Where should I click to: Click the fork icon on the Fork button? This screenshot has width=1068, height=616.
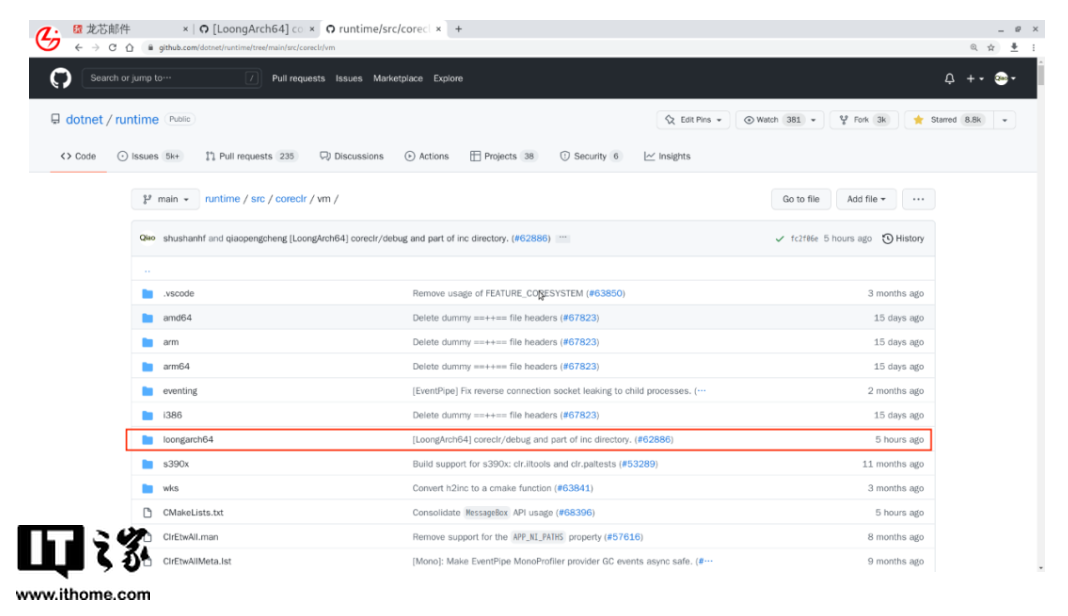[843, 120]
